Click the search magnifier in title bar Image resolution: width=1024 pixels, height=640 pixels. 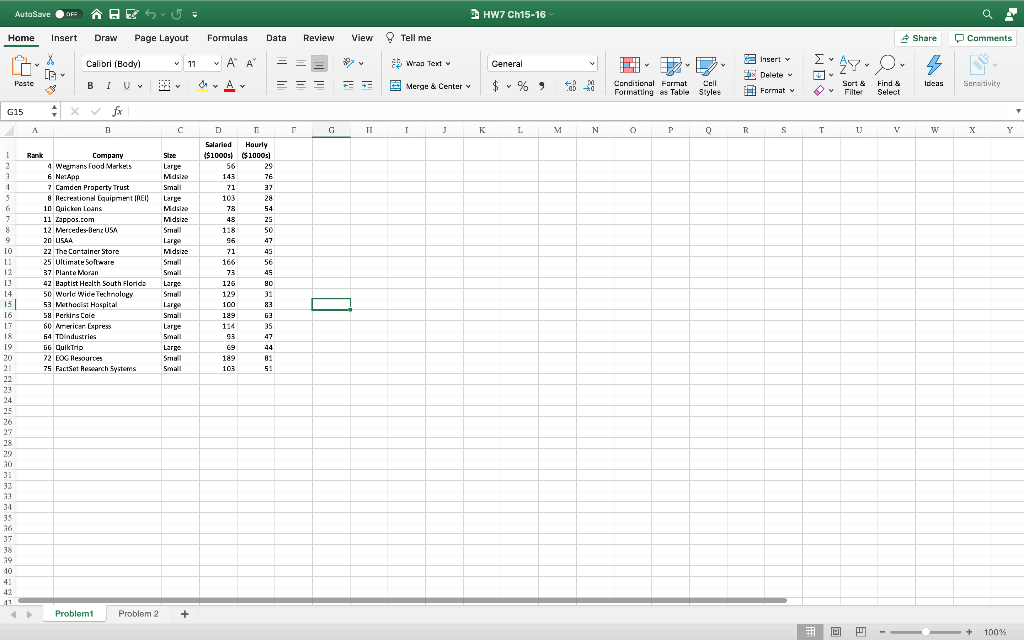tap(987, 14)
